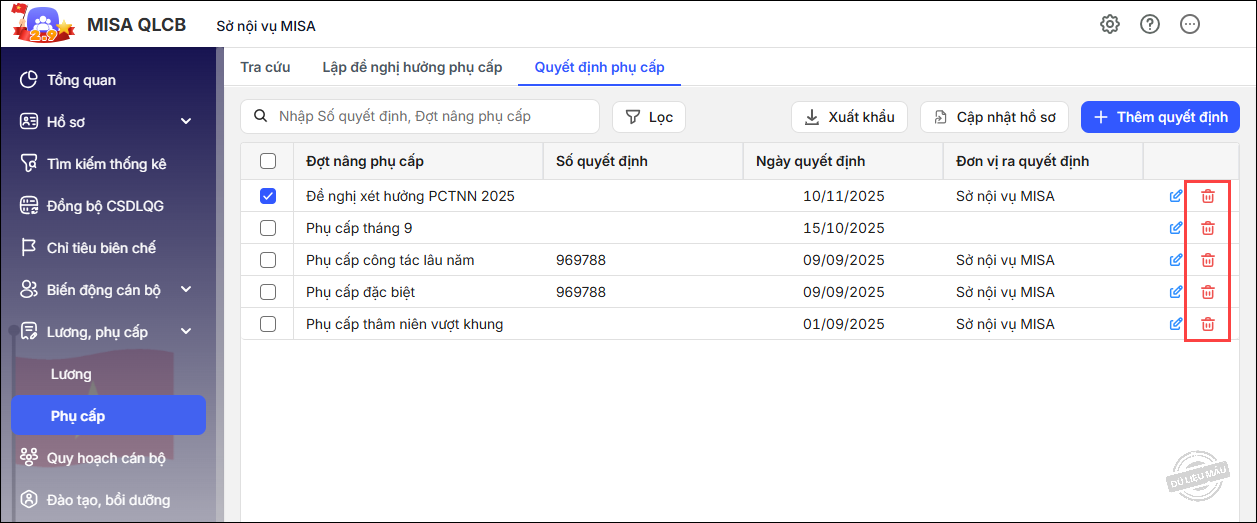Open the Lọc filter button

649,117
